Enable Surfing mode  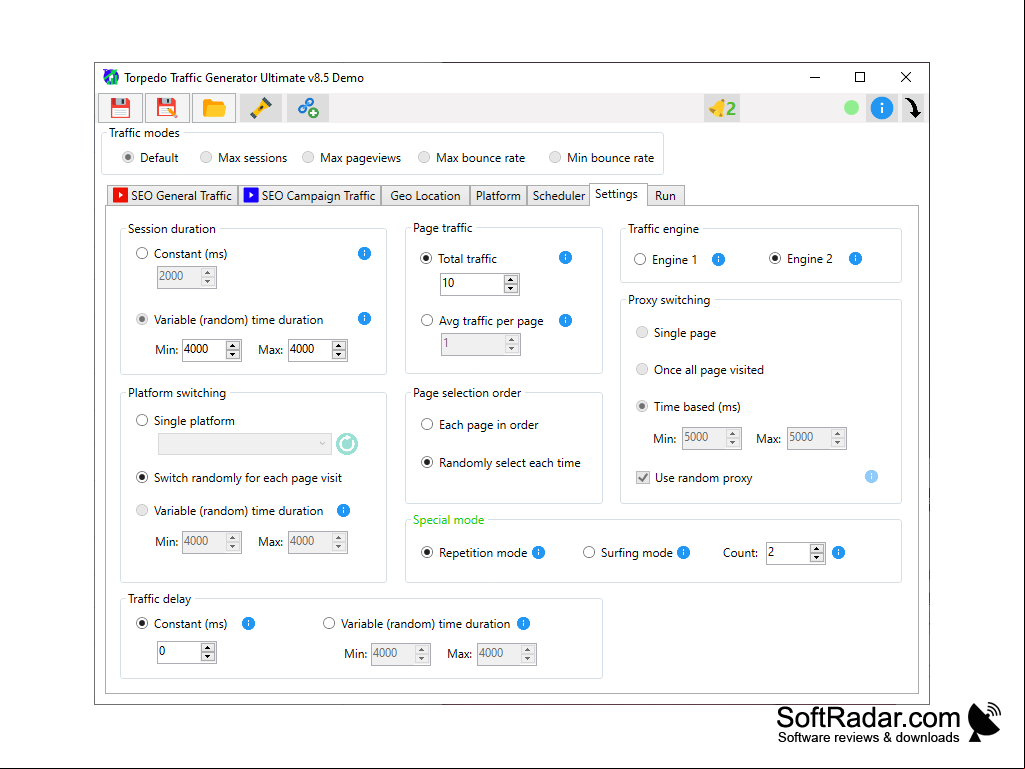point(628,553)
